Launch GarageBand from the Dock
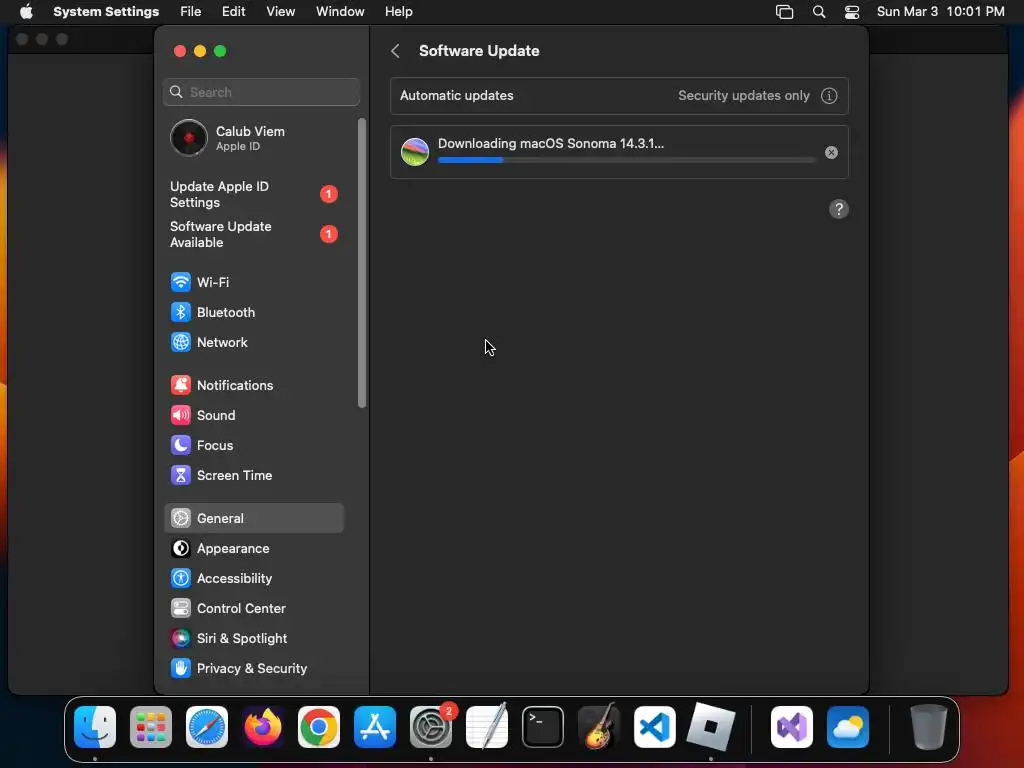1024x768 pixels. pyautogui.click(x=599, y=727)
